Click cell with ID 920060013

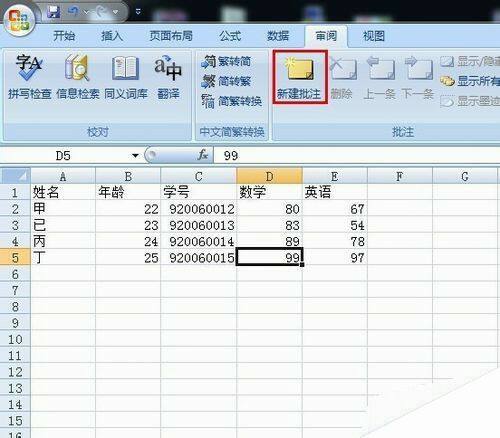(199, 225)
